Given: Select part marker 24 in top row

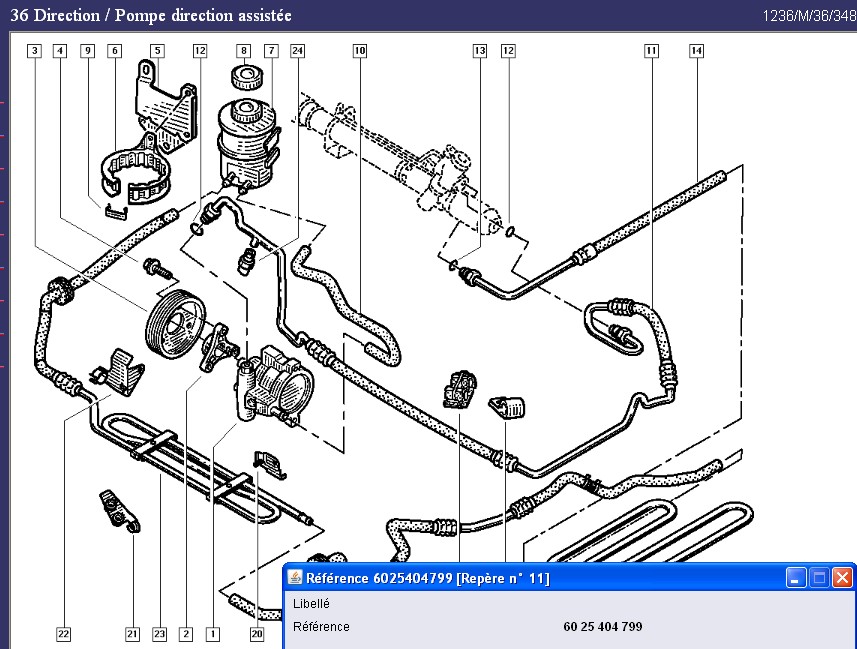Looking at the screenshot, I should [297, 50].
